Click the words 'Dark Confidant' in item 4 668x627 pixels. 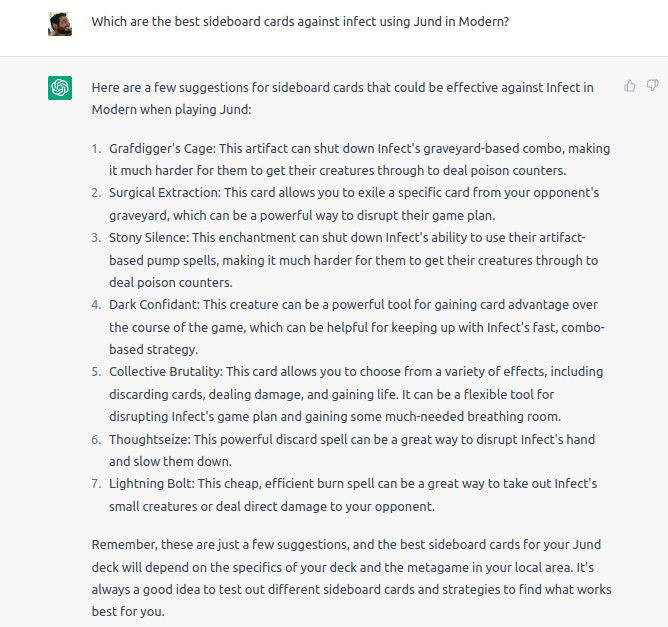click(x=154, y=305)
